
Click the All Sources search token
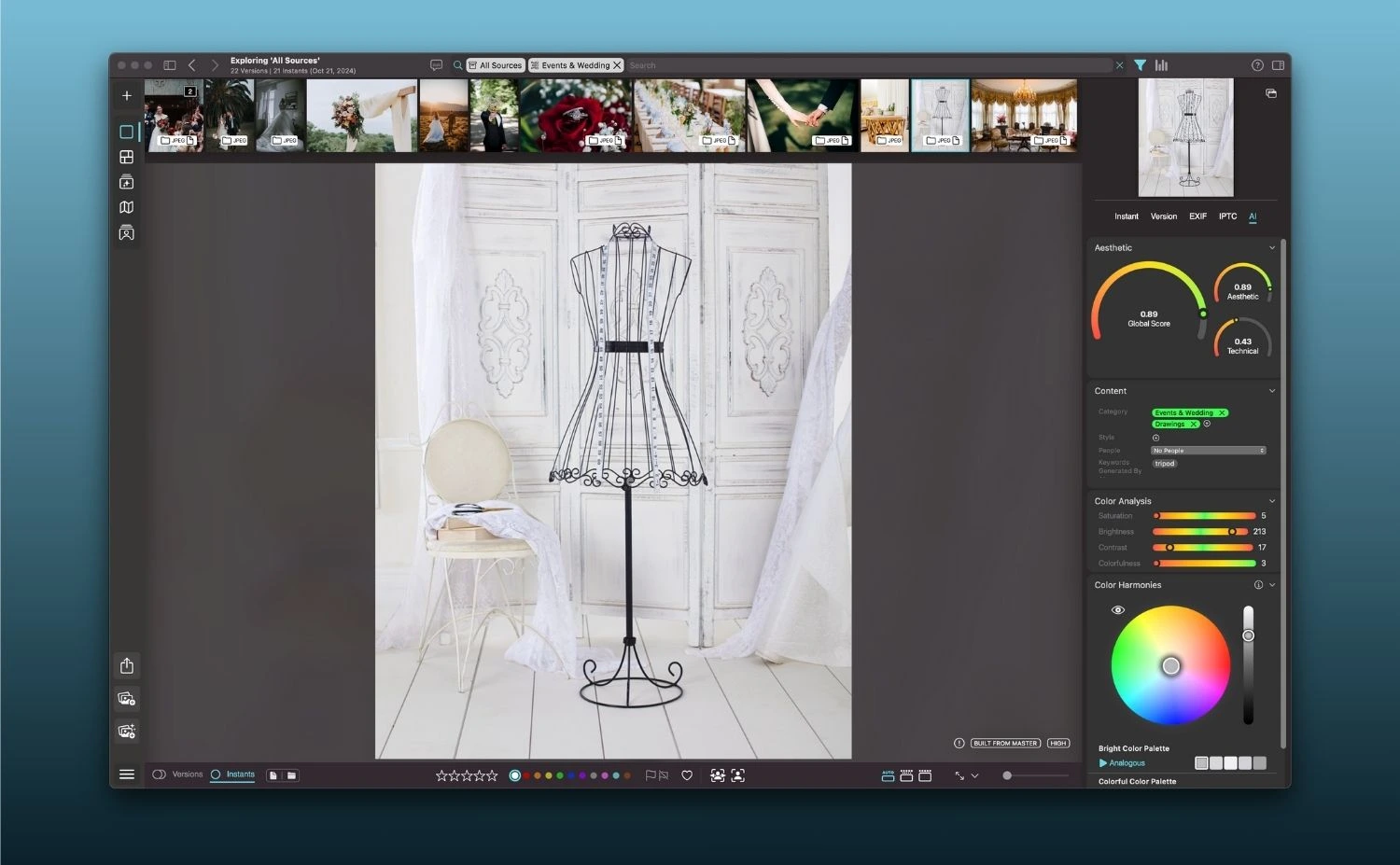tap(496, 65)
